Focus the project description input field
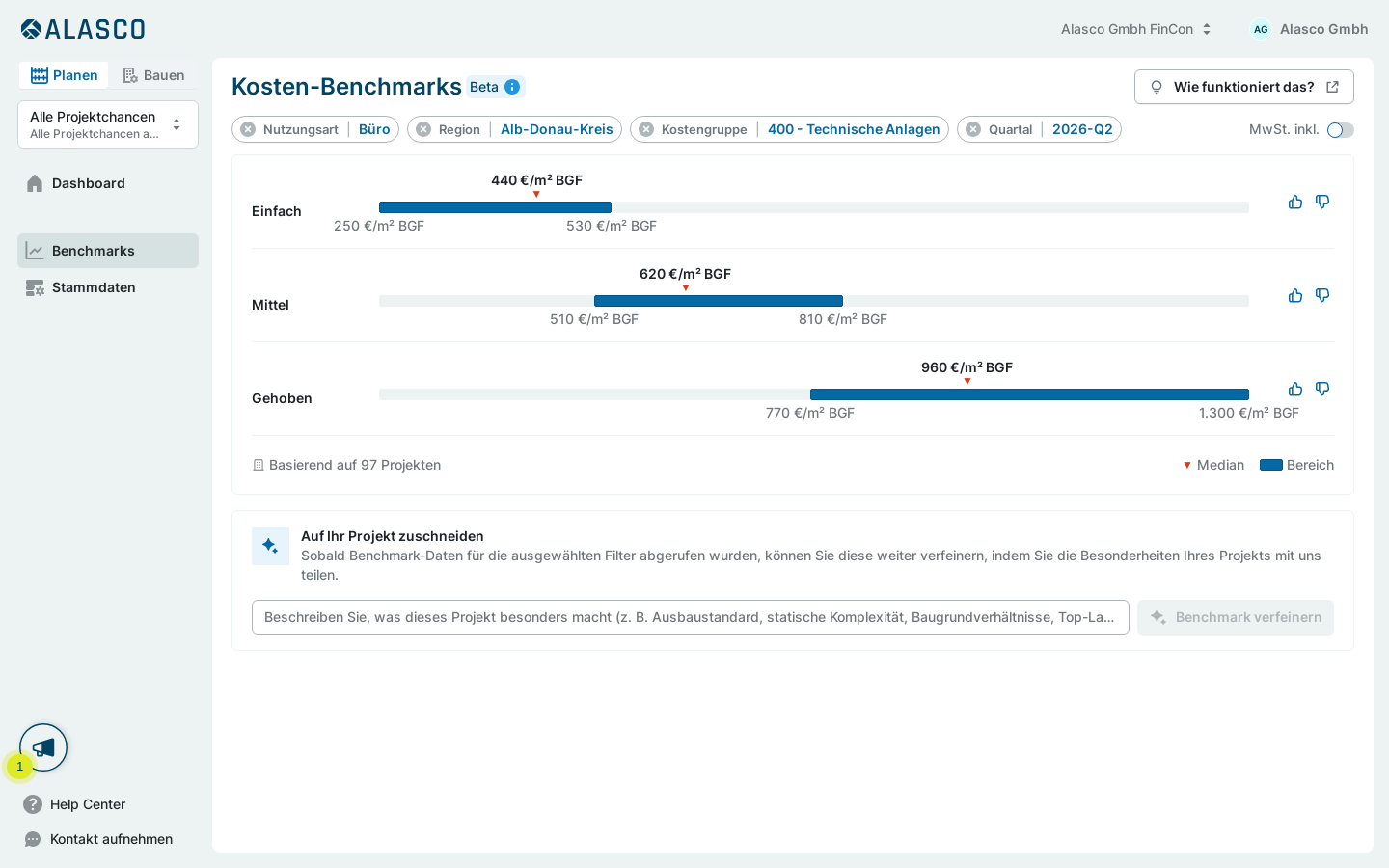The image size is (1389, 868). tap(691, 617)
